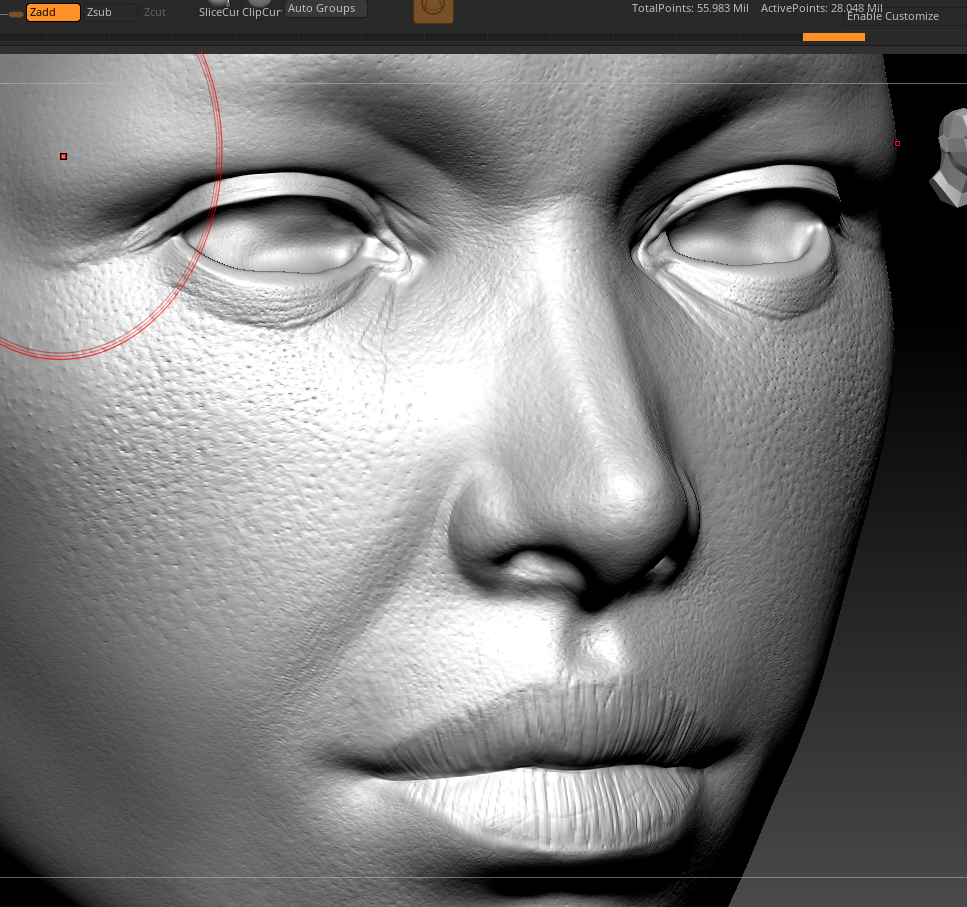Click the ActivePoints count readout
The width and height of the screenshot is (967, 907).
[821, 9]
